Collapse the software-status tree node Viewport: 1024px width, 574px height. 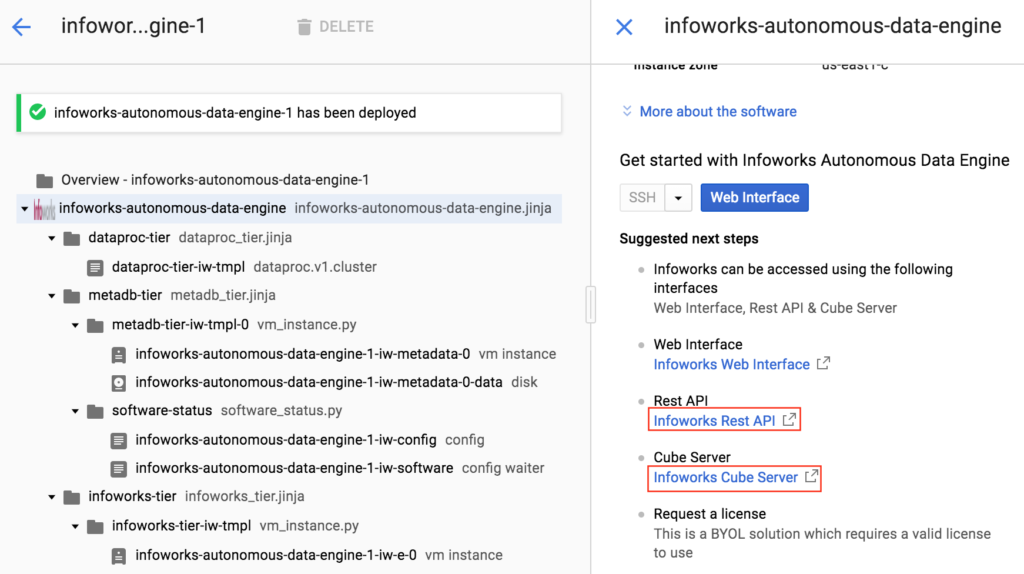point(75,411)
